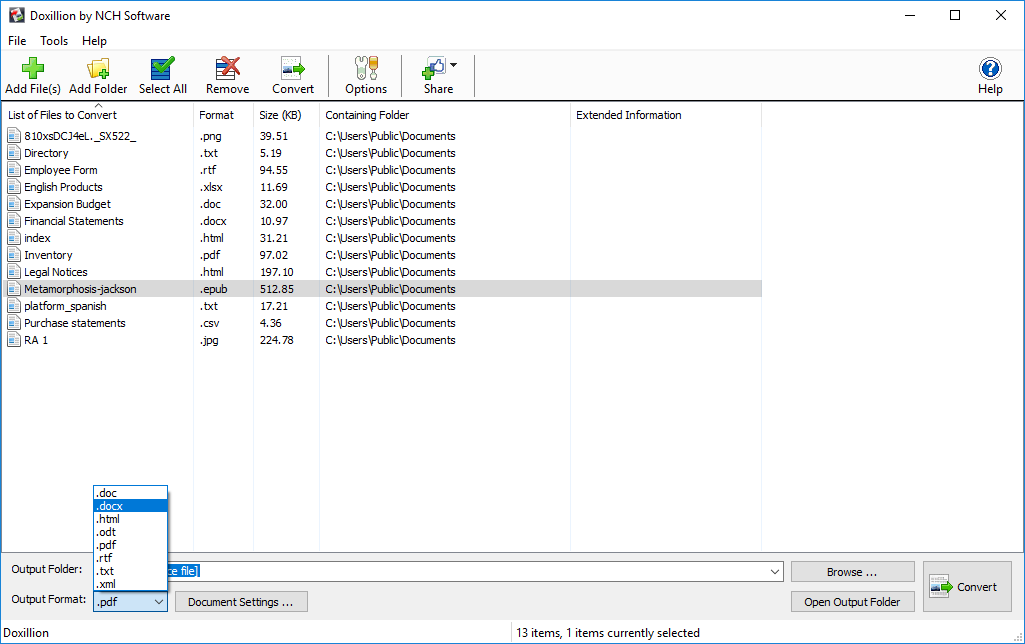The width and height of the screenshot is (1025, 644).
Task: Click file icon beside Expansion Budget
Action: pyautogui.click(x=14, y=203)
